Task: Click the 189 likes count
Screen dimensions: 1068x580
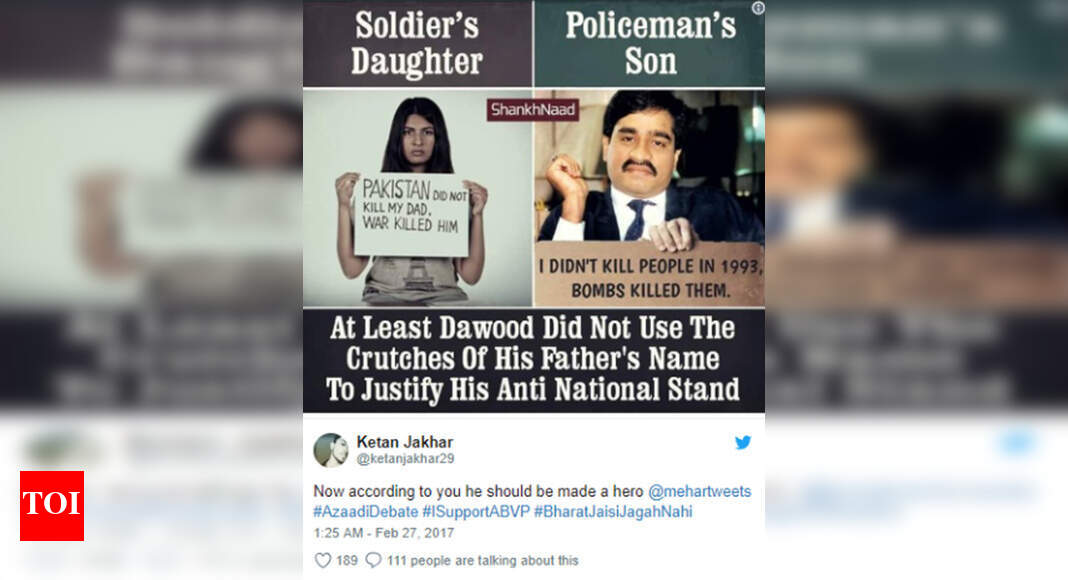Action: [347, 560]
